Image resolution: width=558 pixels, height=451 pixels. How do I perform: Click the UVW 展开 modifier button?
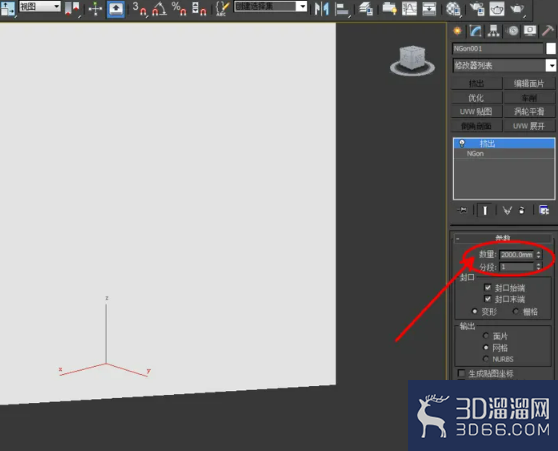[x=529, y=126]
